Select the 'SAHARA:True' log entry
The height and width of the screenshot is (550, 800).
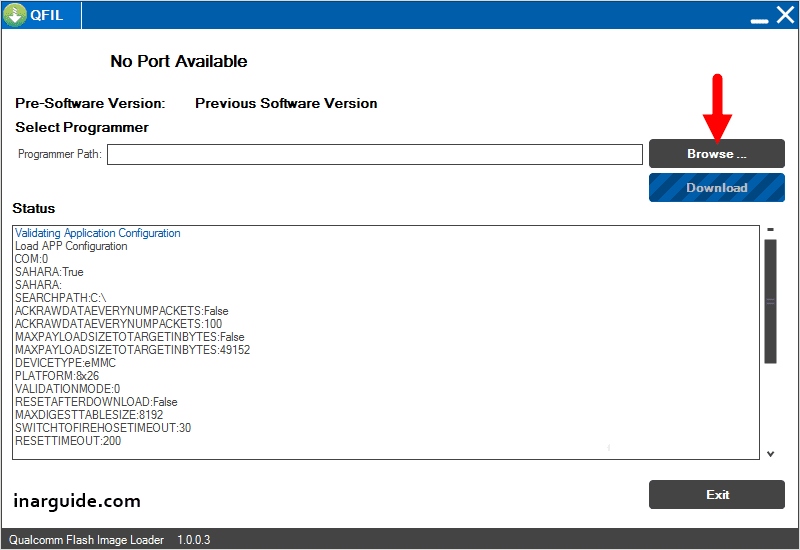[49, 272]
